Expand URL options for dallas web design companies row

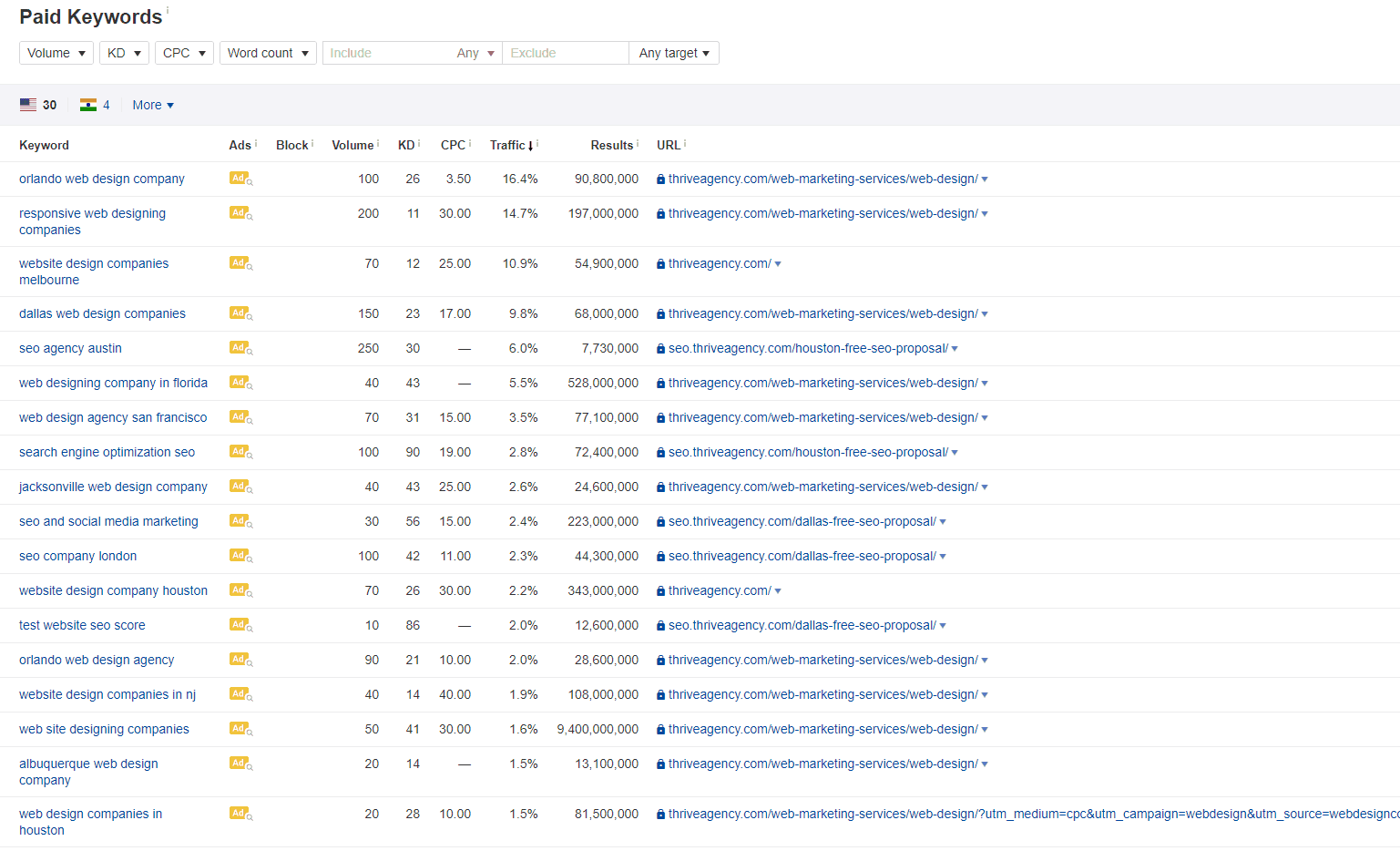click(x=986, y=313)
